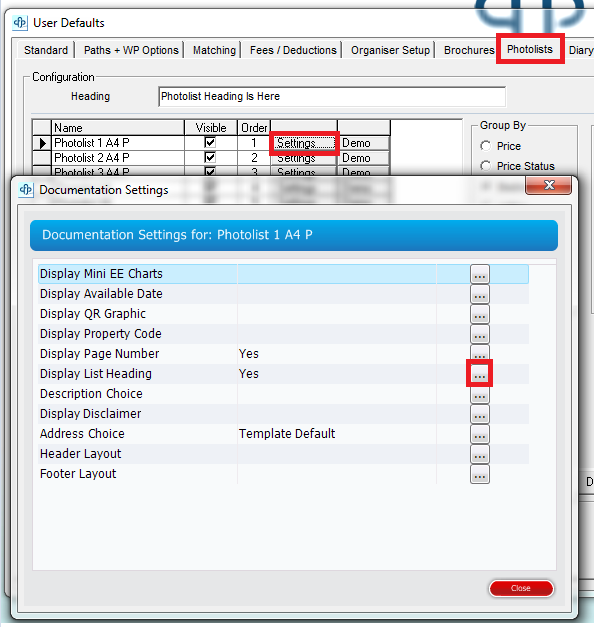Select the Display Page Number row label
This screenshot has width=598, height=627.
(x=100, y=354)
